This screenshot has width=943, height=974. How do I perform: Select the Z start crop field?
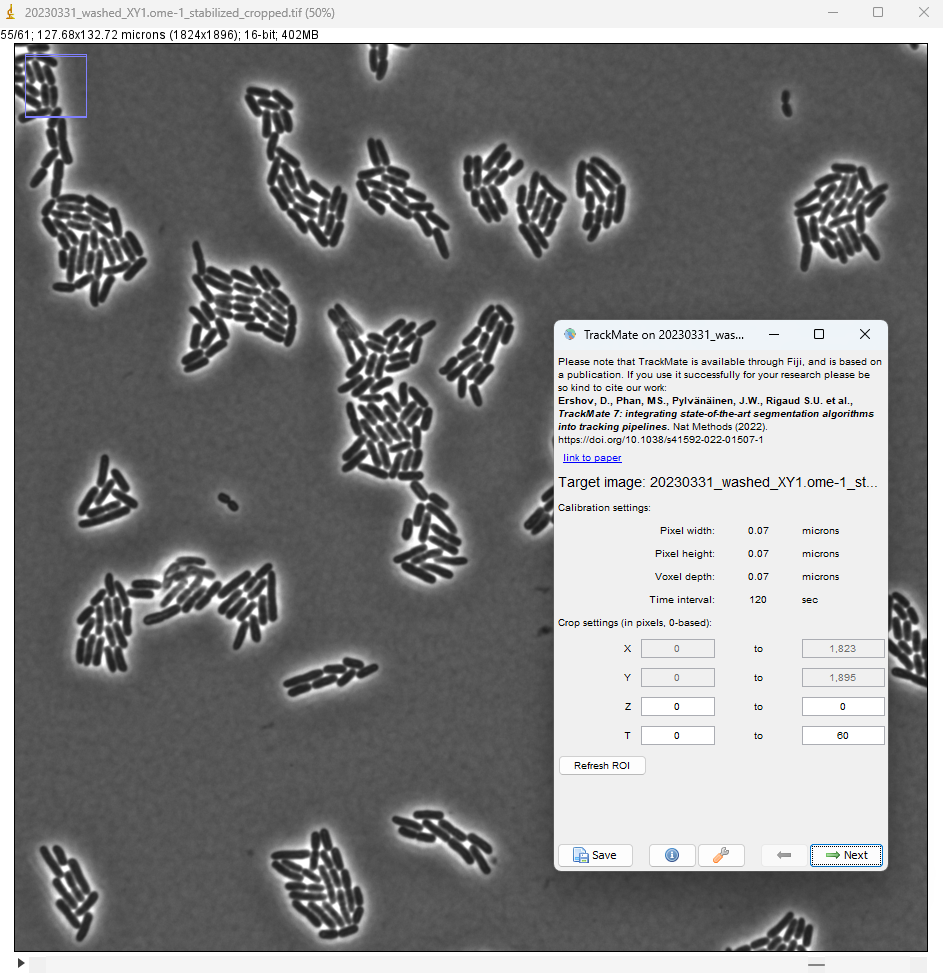[677, 706]
